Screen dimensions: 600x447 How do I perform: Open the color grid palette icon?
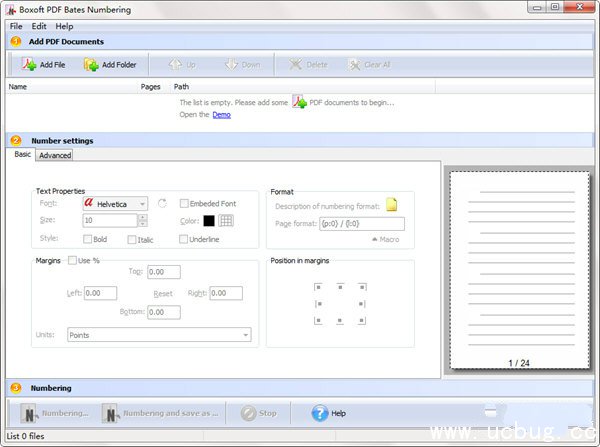pos(226,221)
